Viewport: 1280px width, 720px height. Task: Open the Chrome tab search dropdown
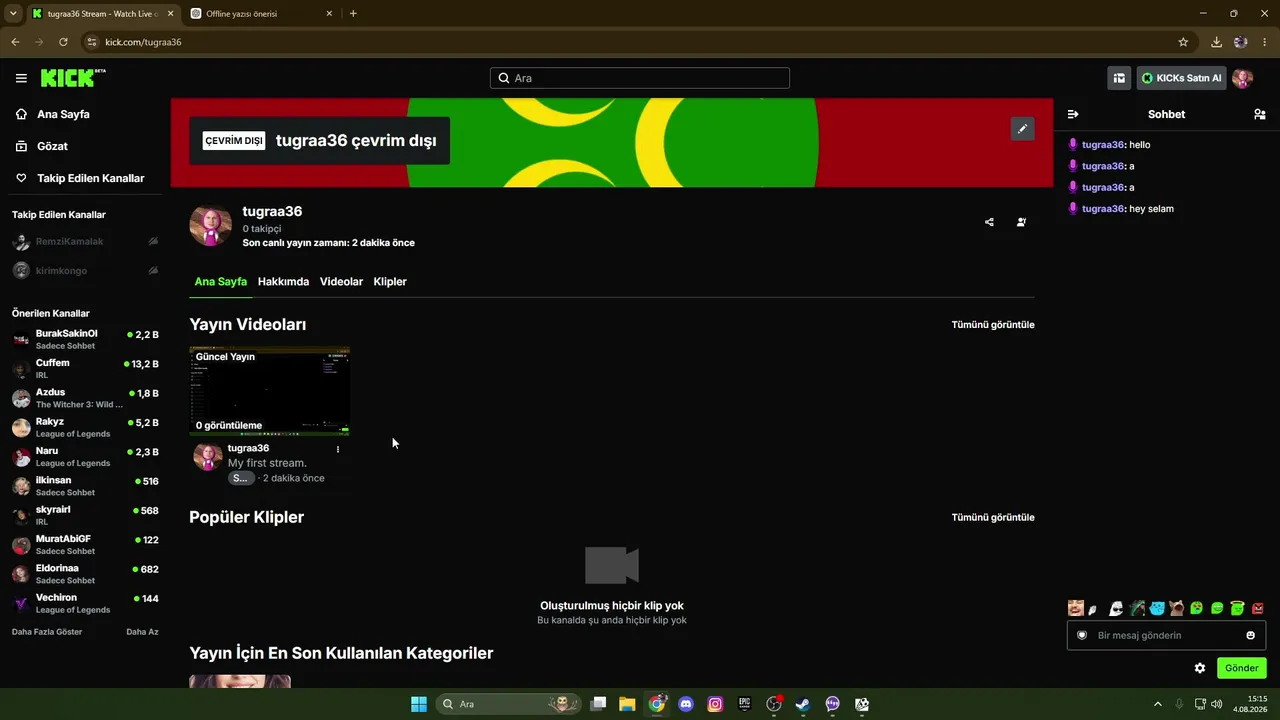tap(13, 14)
